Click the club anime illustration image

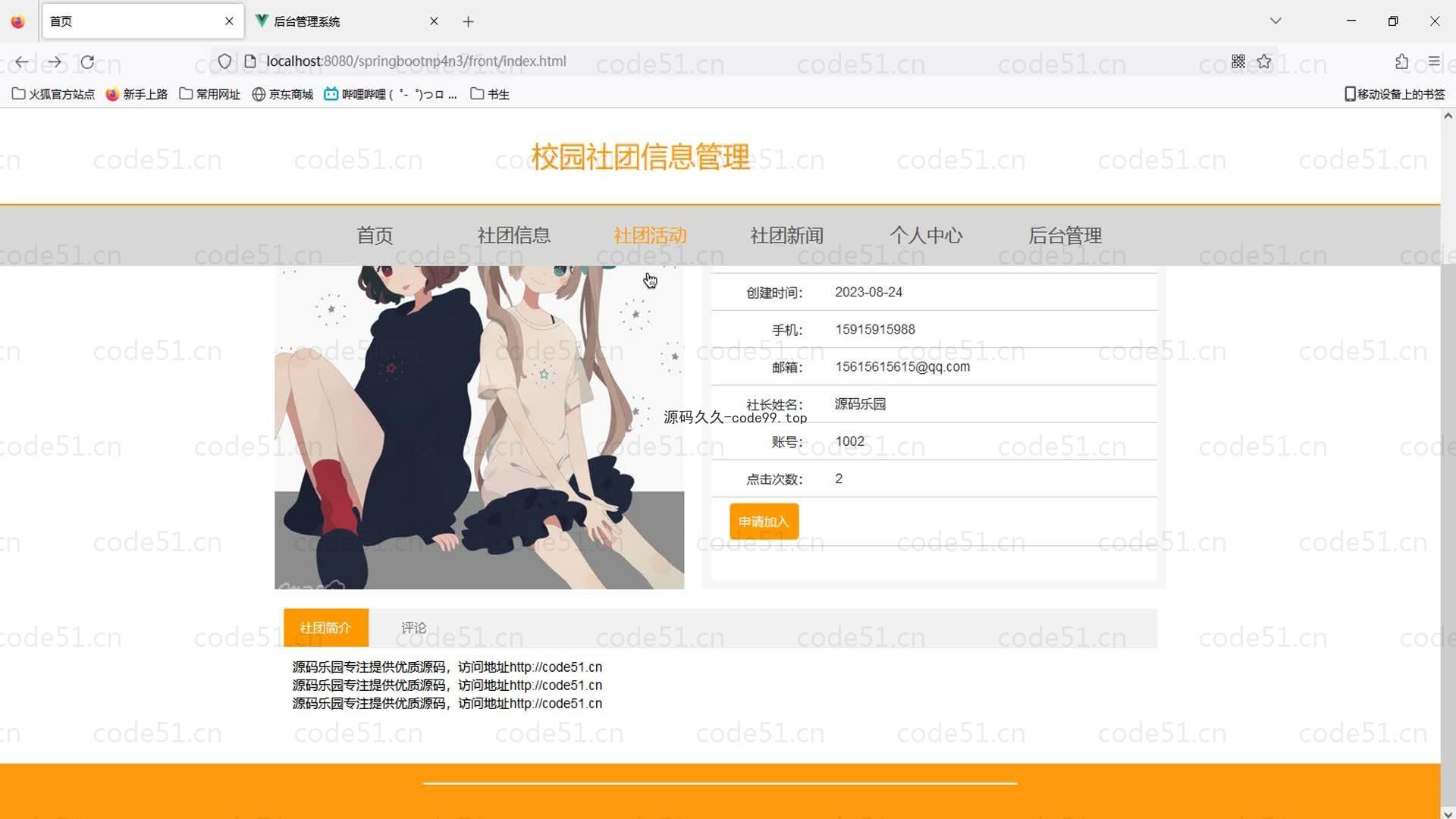tap(479, 427)
